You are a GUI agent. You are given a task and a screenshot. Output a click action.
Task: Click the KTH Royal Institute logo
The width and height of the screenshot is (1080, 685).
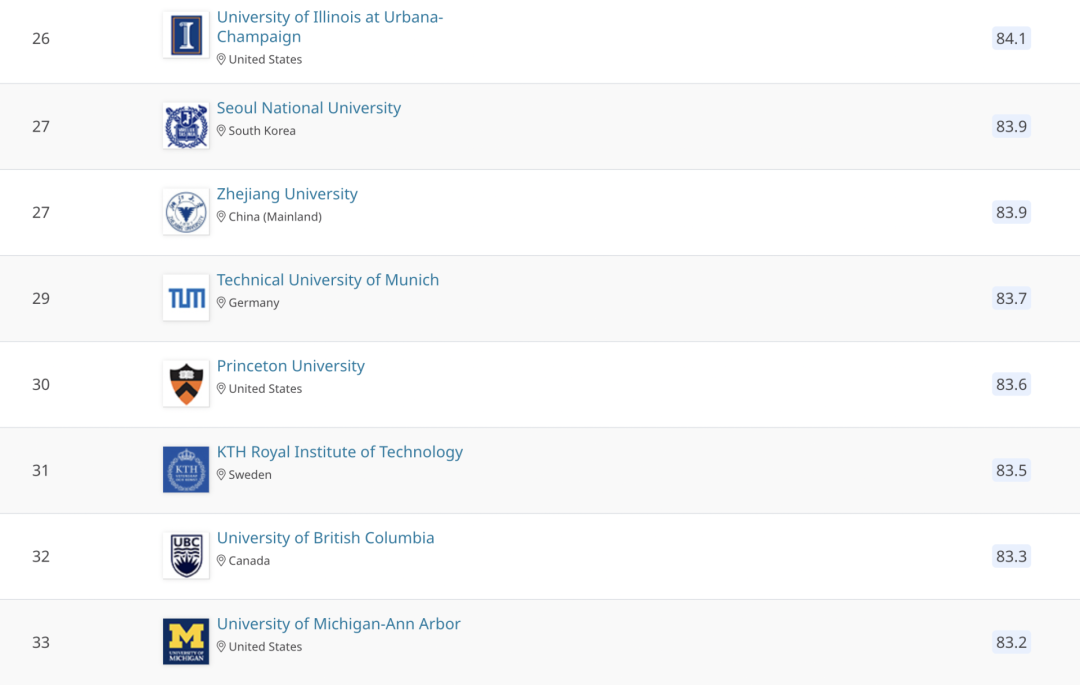(186, 470)
